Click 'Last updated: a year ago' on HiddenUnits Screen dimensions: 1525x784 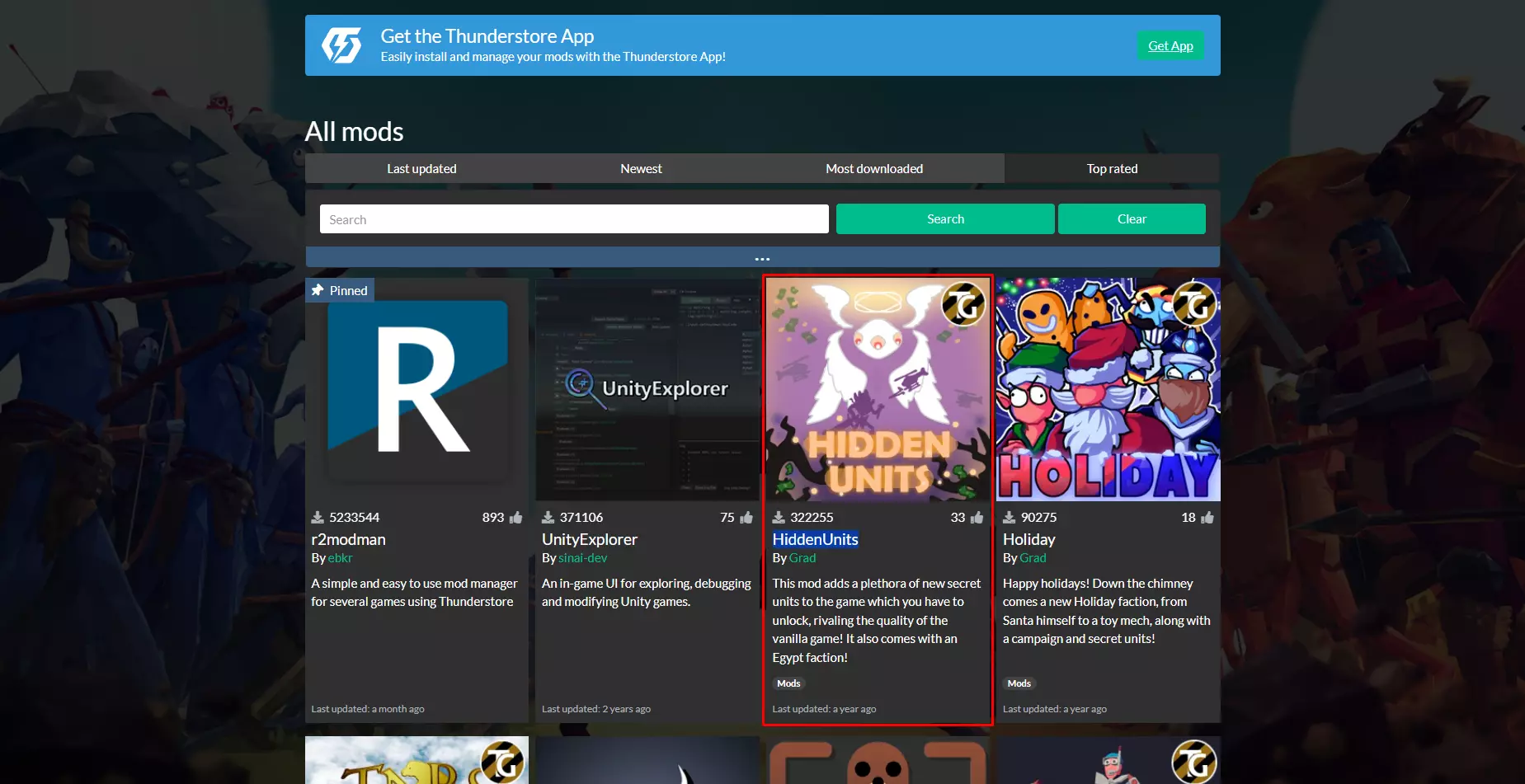[x=825, y=709]
